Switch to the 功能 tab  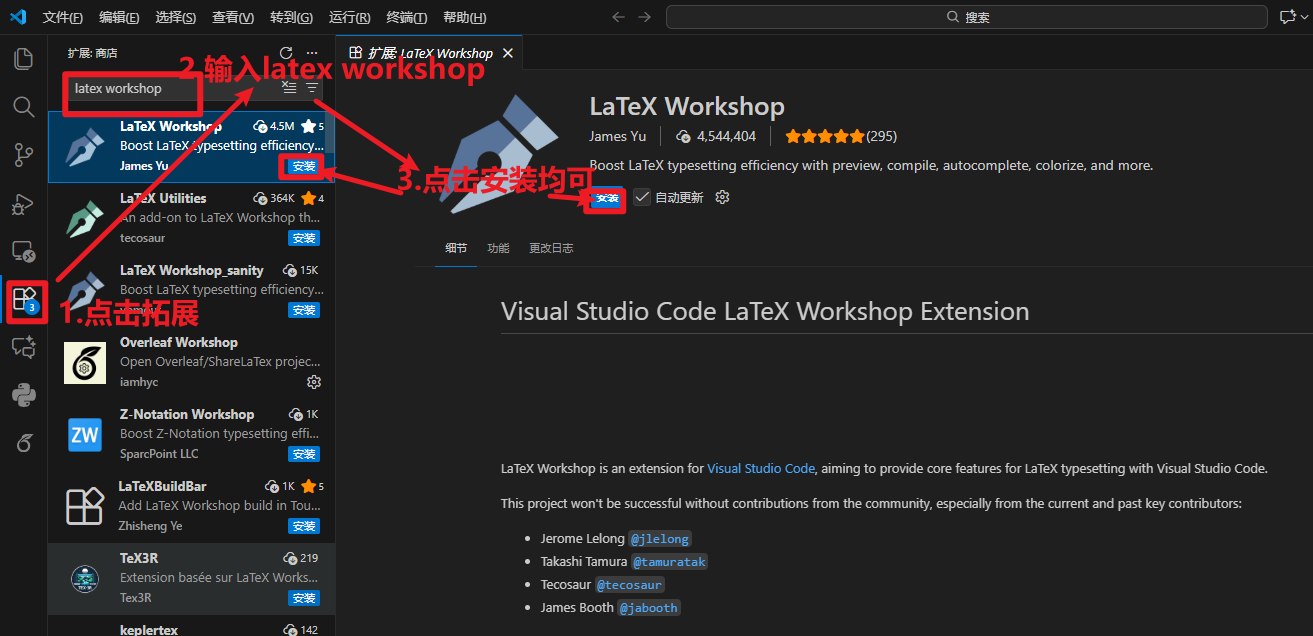(498, 248)
